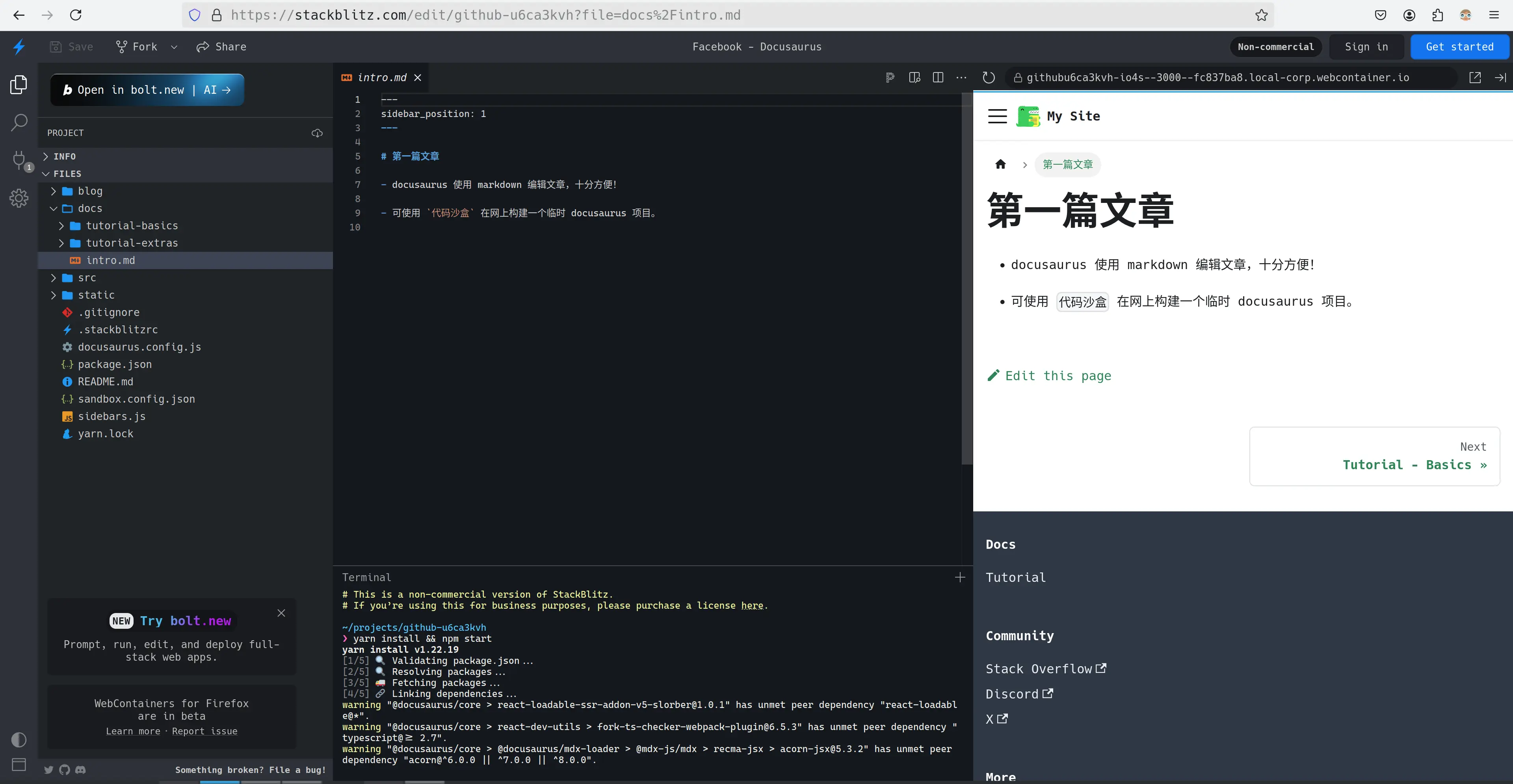Open the preview in a new tab
Image resolution: width=1513 pixels, height=784 pixels.
[1475, 78]
